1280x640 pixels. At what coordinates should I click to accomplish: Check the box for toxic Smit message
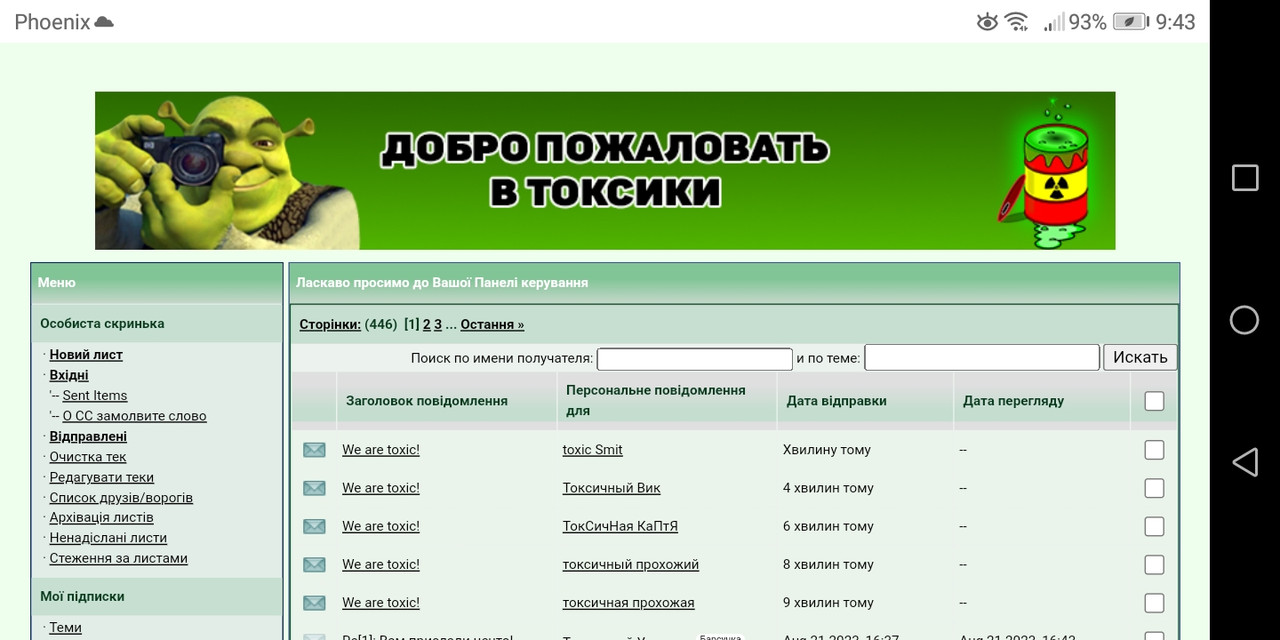1154,450
